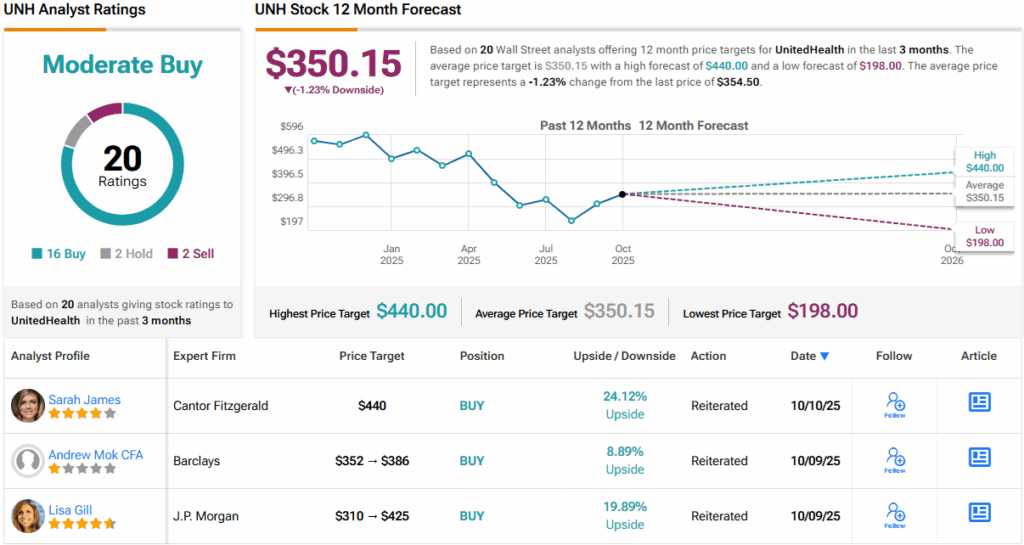Click the 2 Sell legend item
Image resolution: width=1024 pixels, height=545 pixels.
pos(190,254)
